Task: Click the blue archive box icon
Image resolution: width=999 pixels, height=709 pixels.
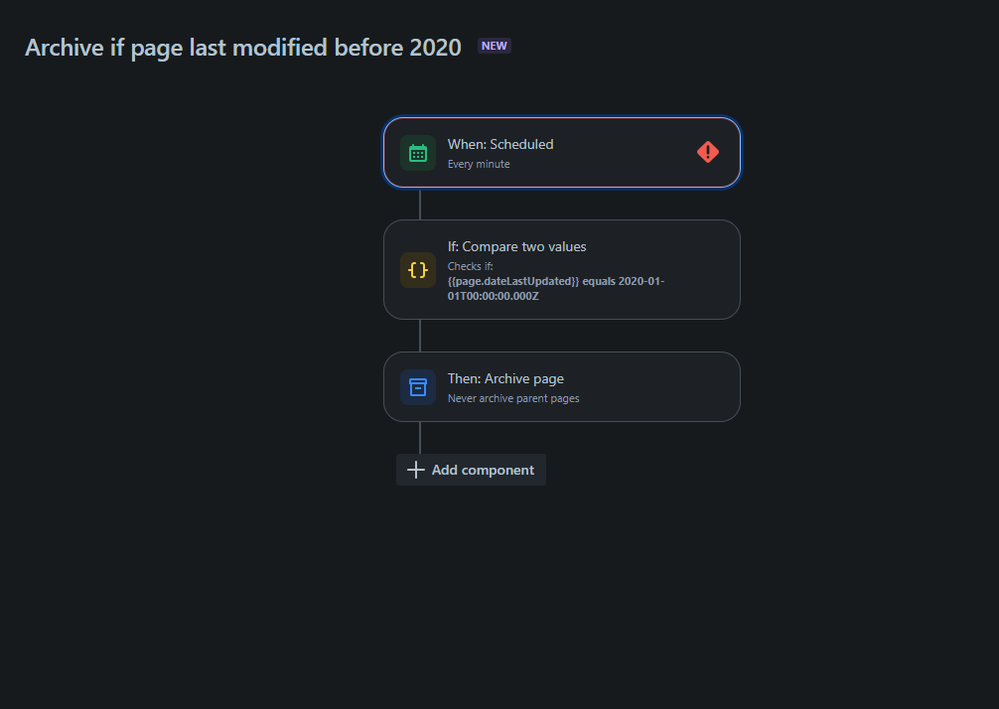Action: (x=418, y=387)
